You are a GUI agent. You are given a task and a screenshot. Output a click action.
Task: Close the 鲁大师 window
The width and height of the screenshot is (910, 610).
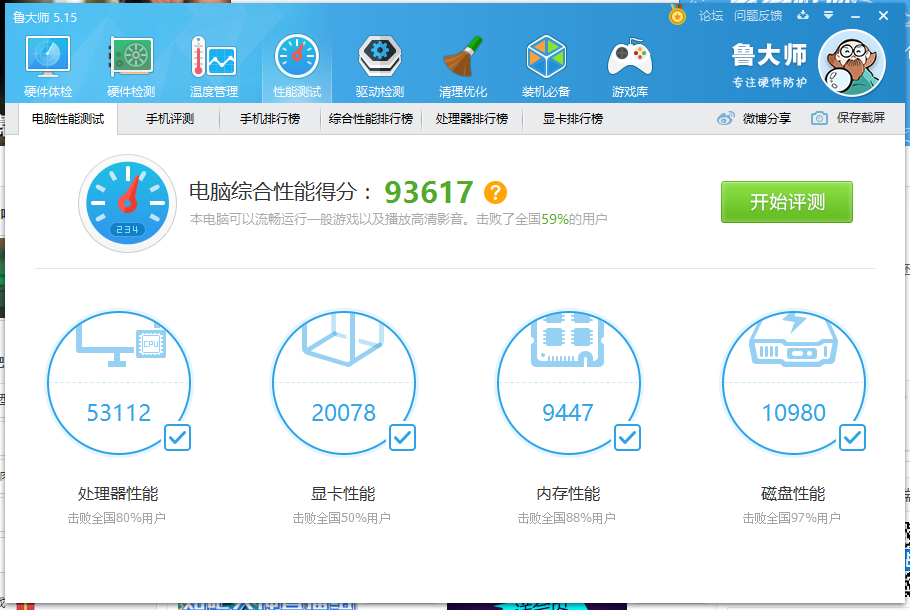883,16
